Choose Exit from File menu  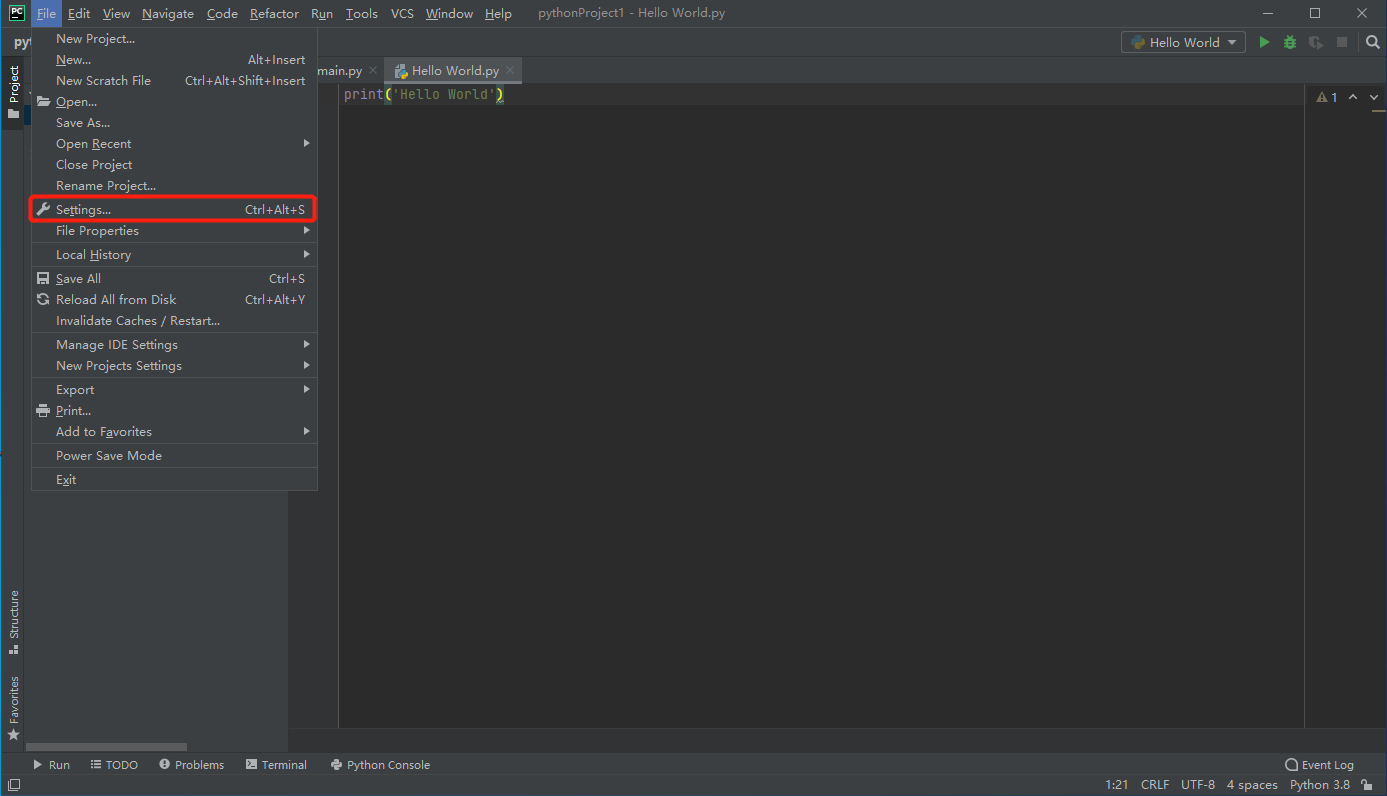(174, 480)
